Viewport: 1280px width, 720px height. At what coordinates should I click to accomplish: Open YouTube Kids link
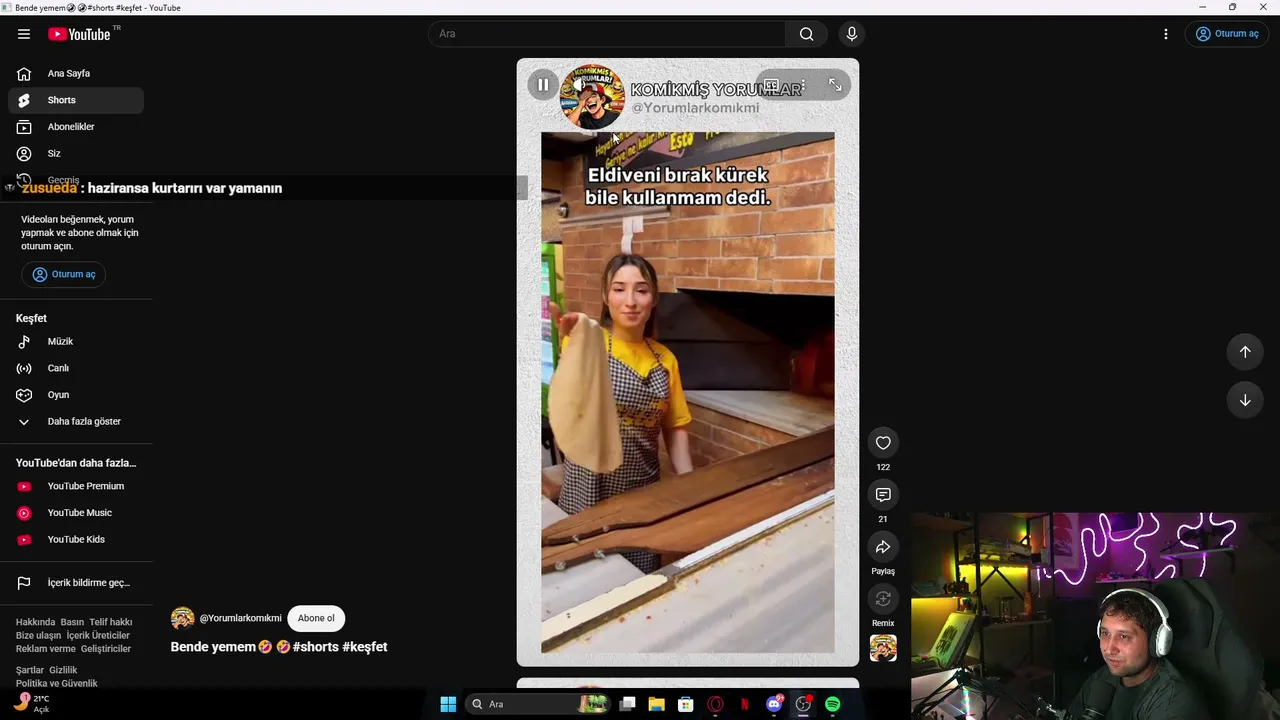[76, 540]
